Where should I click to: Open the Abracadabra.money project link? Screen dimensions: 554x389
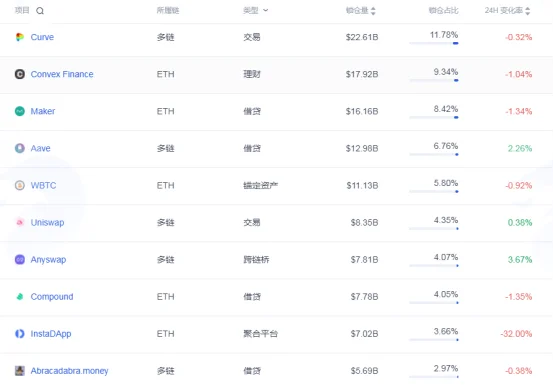point(69,371)
